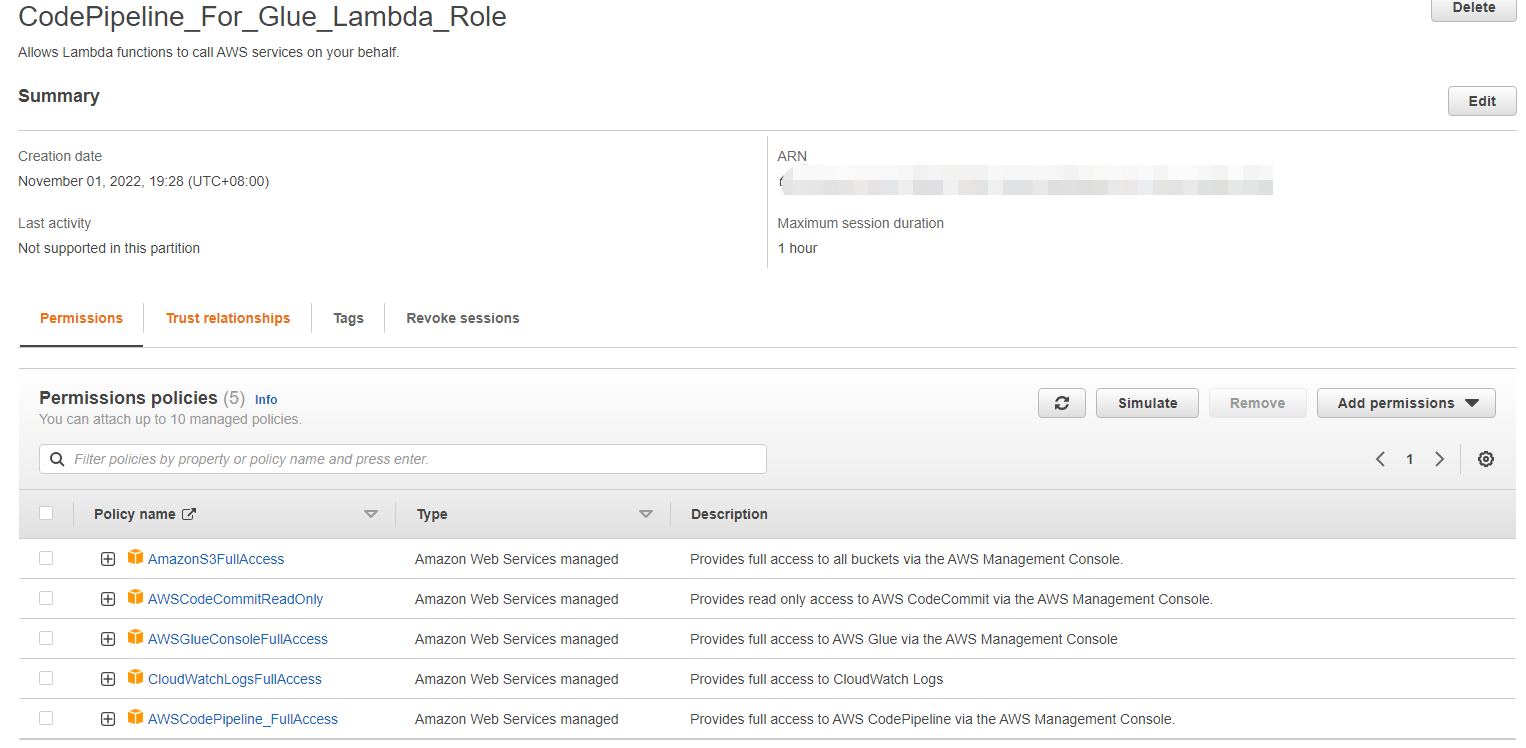
Task: Click the Type cell in AmazonS3FullAccess row
Action: (517, 559)
